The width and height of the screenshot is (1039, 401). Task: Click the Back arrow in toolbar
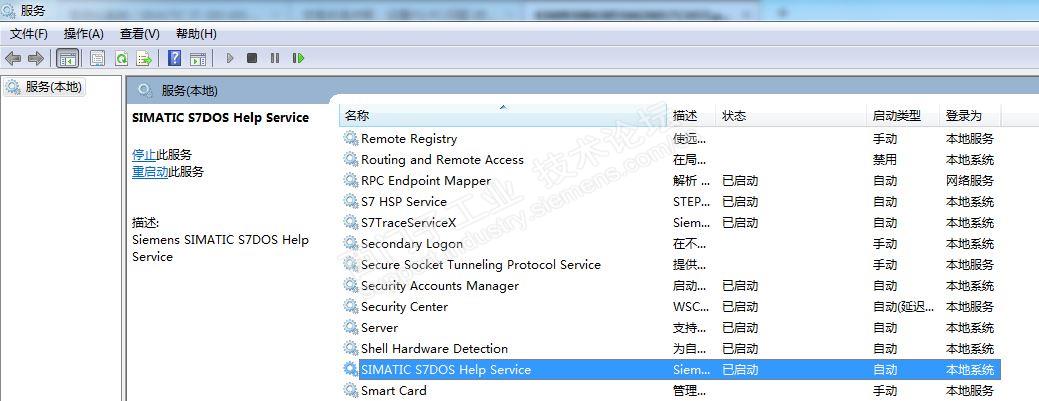click(x=13, y=59)
